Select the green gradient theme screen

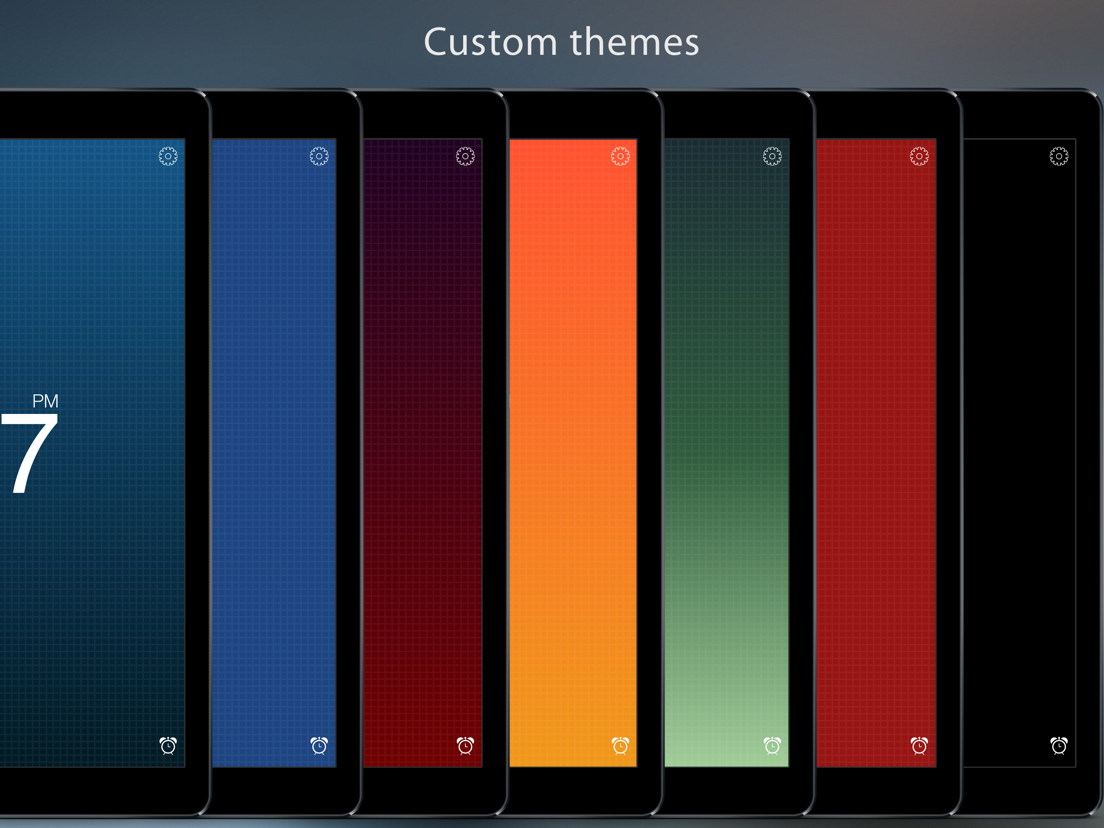(x=727, y=453)
